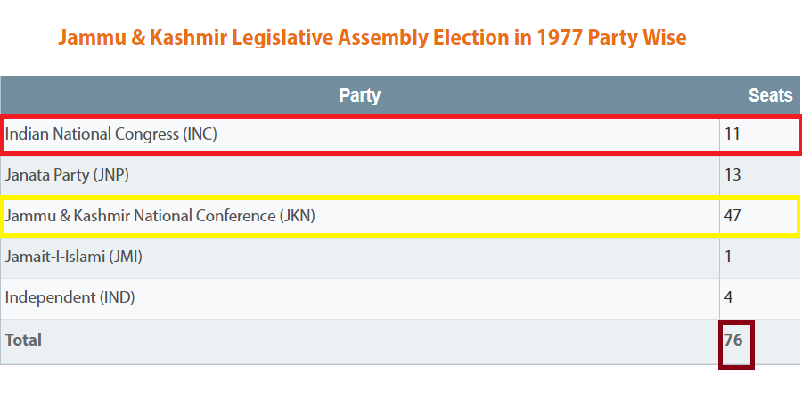The image size is (802, 420).
Task: Click the (JKN) abbreviation text
Action: [x=297, y=215]
